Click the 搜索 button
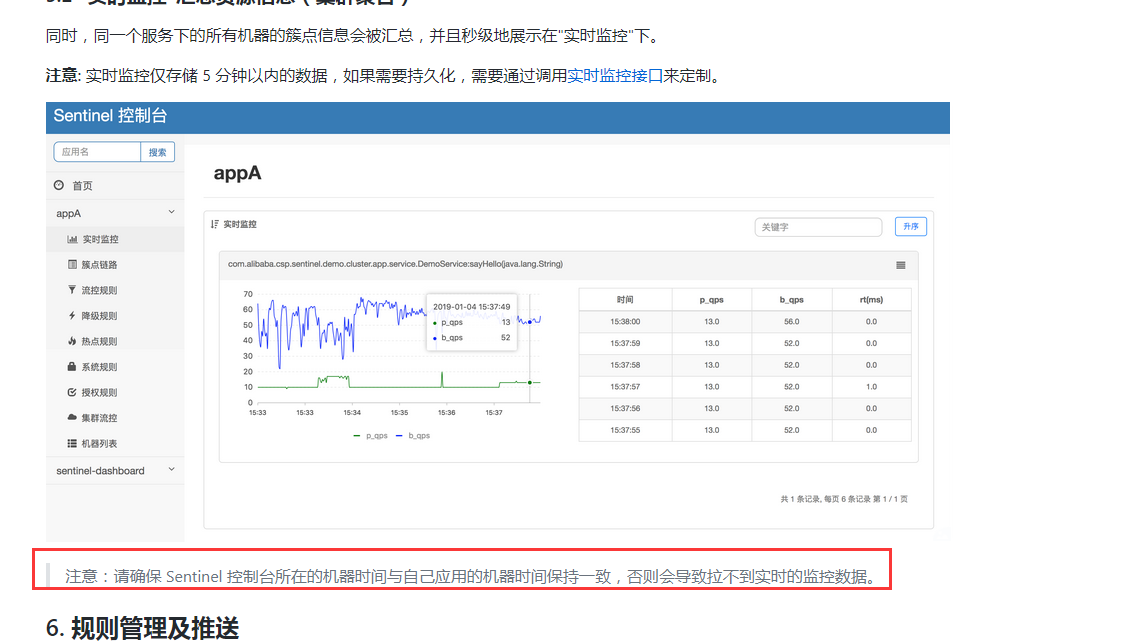Screen dimensions: 1123x641 (x=158, y=152)
